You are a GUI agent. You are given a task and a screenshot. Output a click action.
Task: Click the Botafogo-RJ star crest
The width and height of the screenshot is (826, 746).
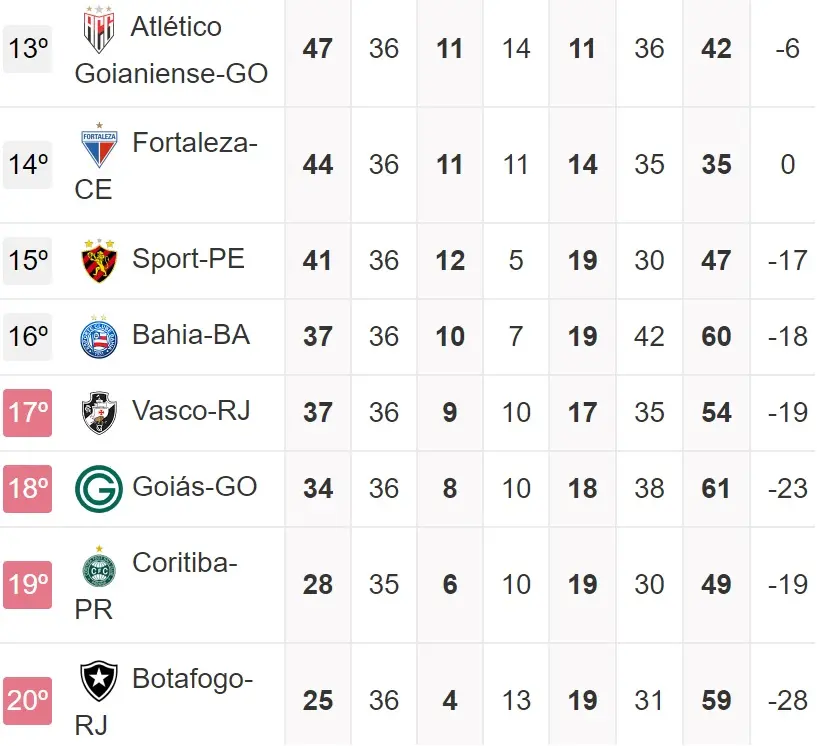point(99,682)
